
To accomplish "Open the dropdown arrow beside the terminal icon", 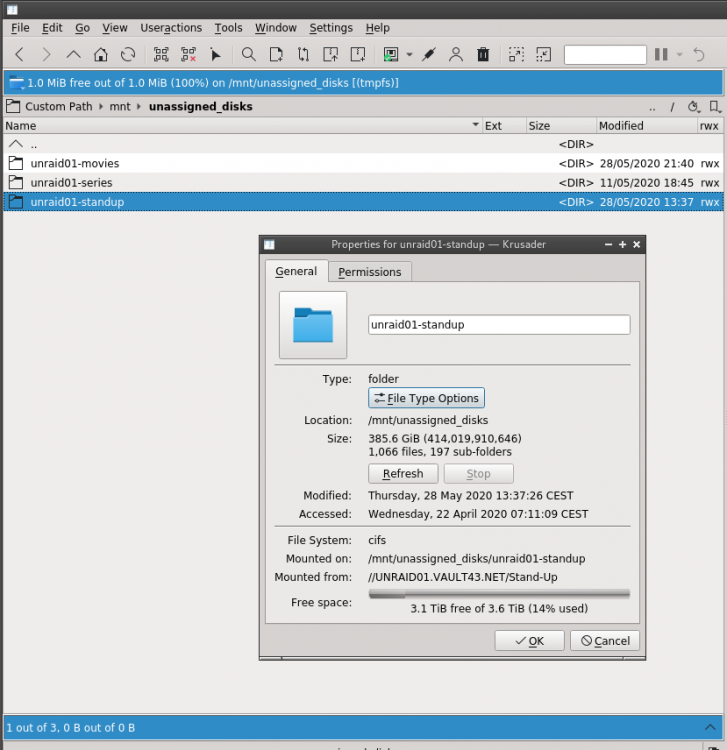I will point(409,55).
